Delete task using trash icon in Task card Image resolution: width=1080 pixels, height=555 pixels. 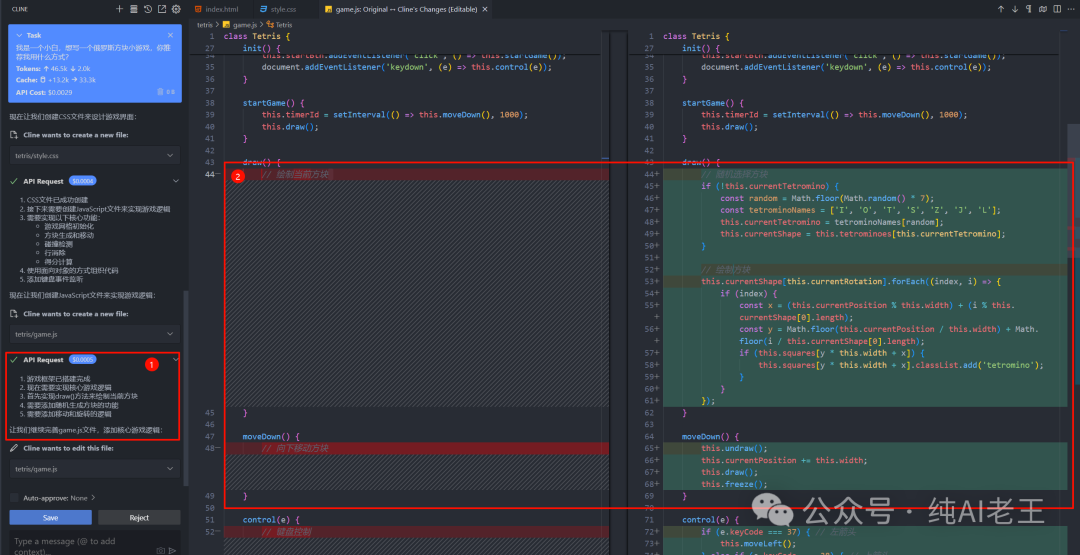point(160,91)
